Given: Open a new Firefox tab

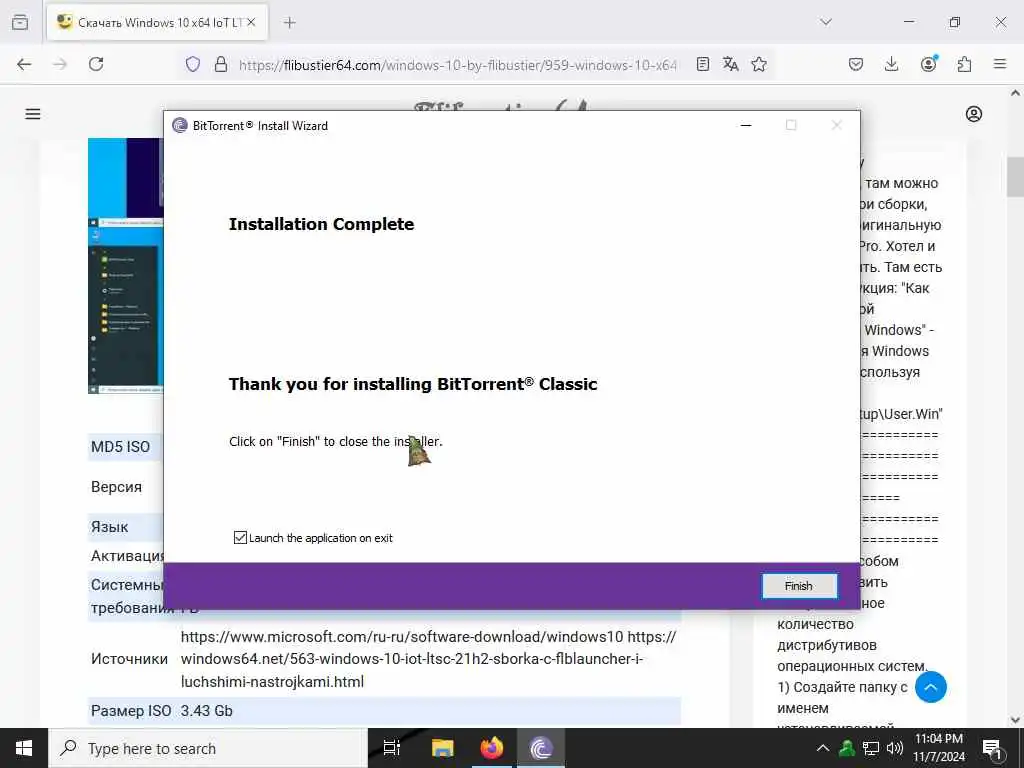Looking at the screenshot, I should pos(289,22).
